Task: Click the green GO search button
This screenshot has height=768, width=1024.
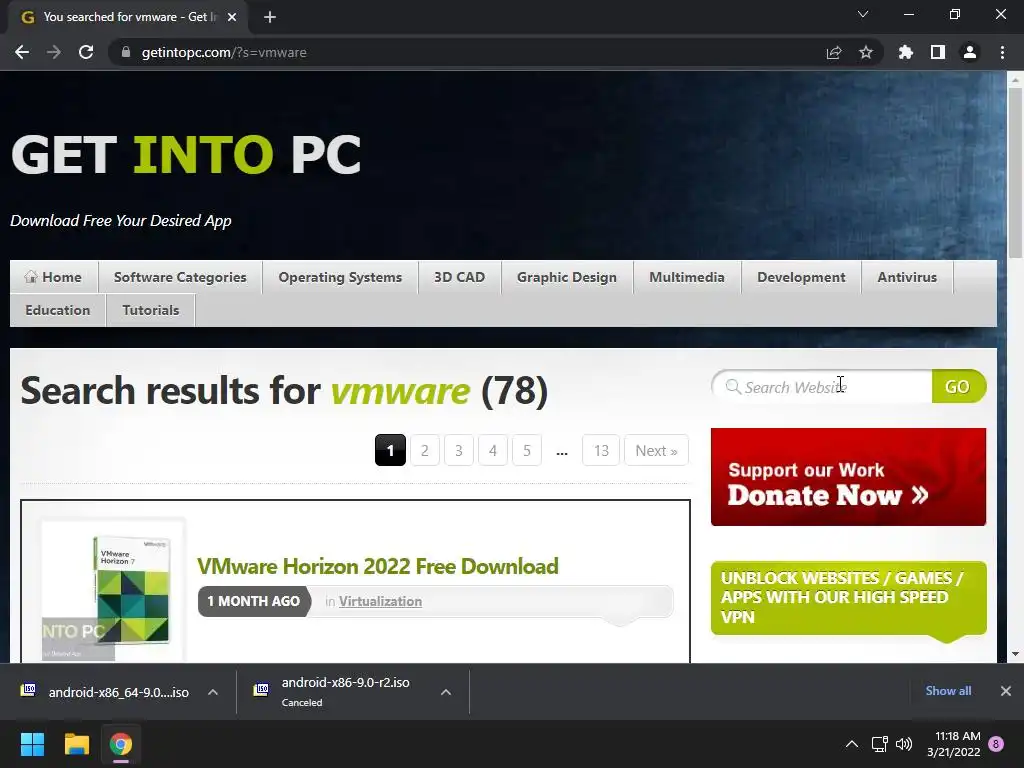Action: [x=958, y=387]
